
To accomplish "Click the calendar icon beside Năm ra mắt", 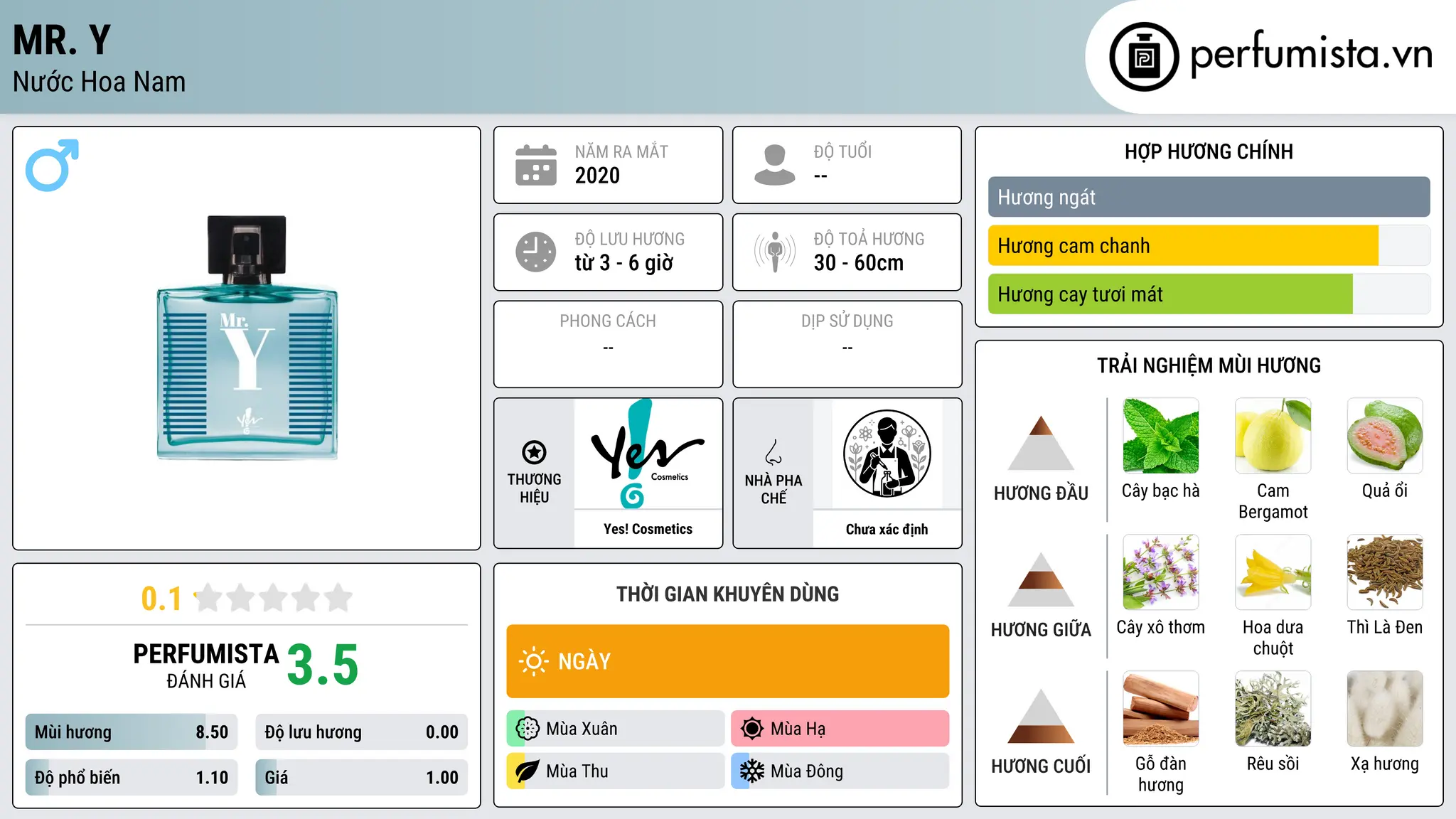I will pos(536,165).
